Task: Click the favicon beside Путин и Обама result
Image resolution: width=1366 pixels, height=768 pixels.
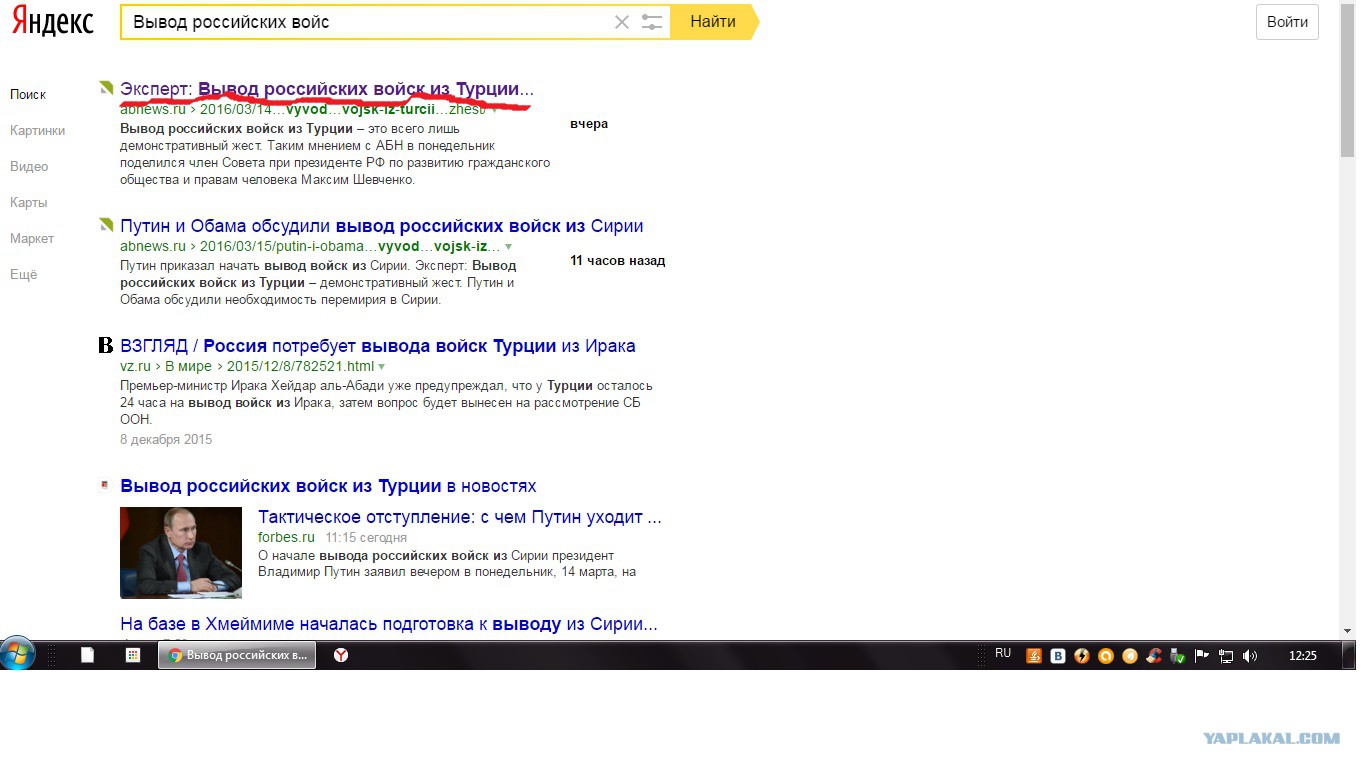Action: pyautogui.click(x=106, y=225)
